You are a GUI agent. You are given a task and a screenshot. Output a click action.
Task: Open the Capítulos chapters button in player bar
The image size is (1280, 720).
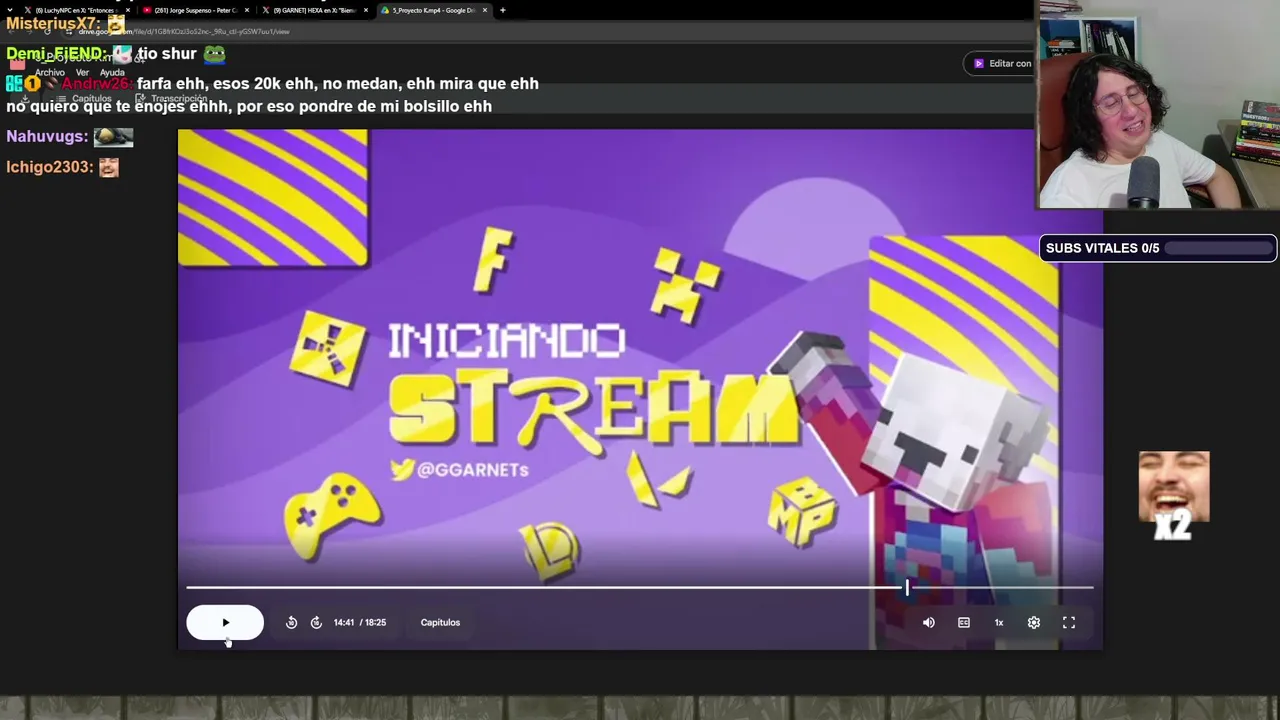click(x=440, y=622)
